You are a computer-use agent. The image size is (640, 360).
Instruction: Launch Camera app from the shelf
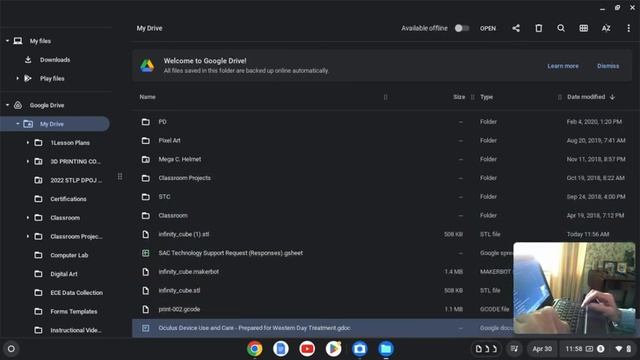click(360, 349)
